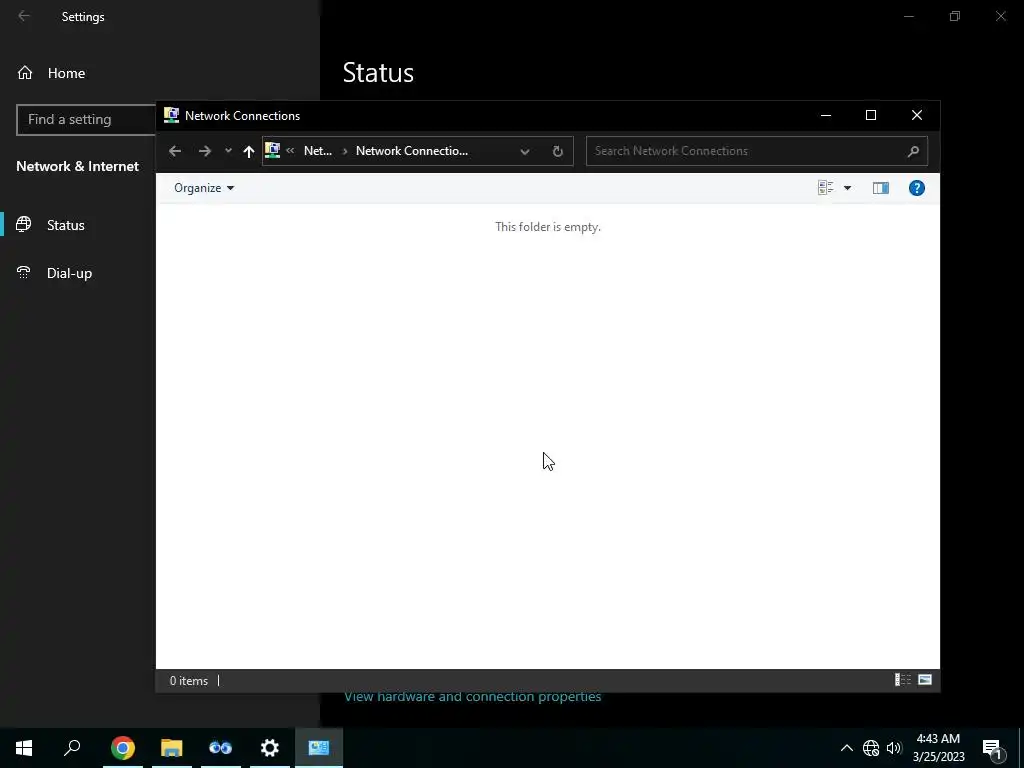This screenshot has width=1024, height=768.
Task: Go up one folder level
Action: (x=248, y=151)
